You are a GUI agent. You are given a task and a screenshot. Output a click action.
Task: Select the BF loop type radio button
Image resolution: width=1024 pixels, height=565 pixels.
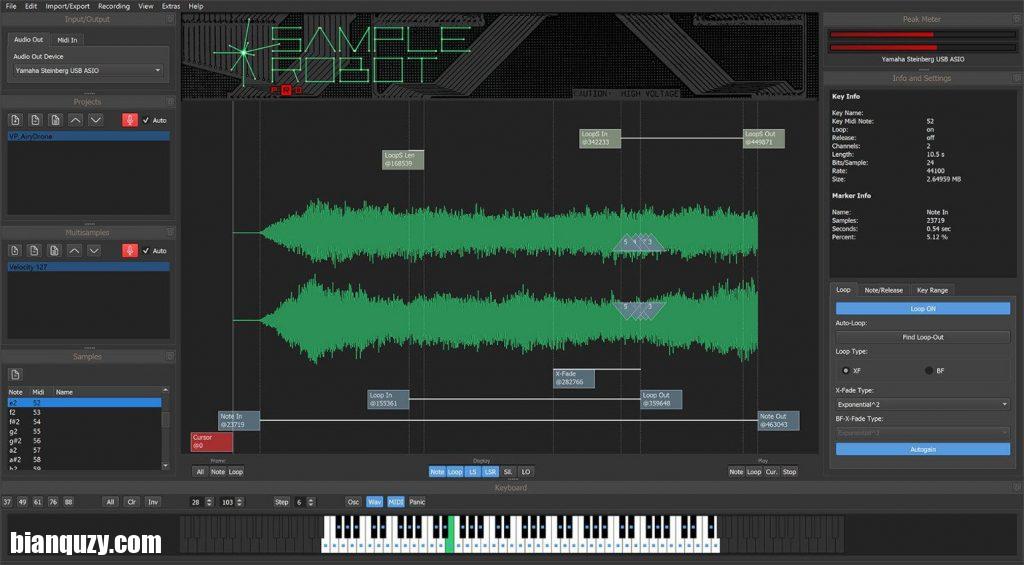(x=929, y=370)
